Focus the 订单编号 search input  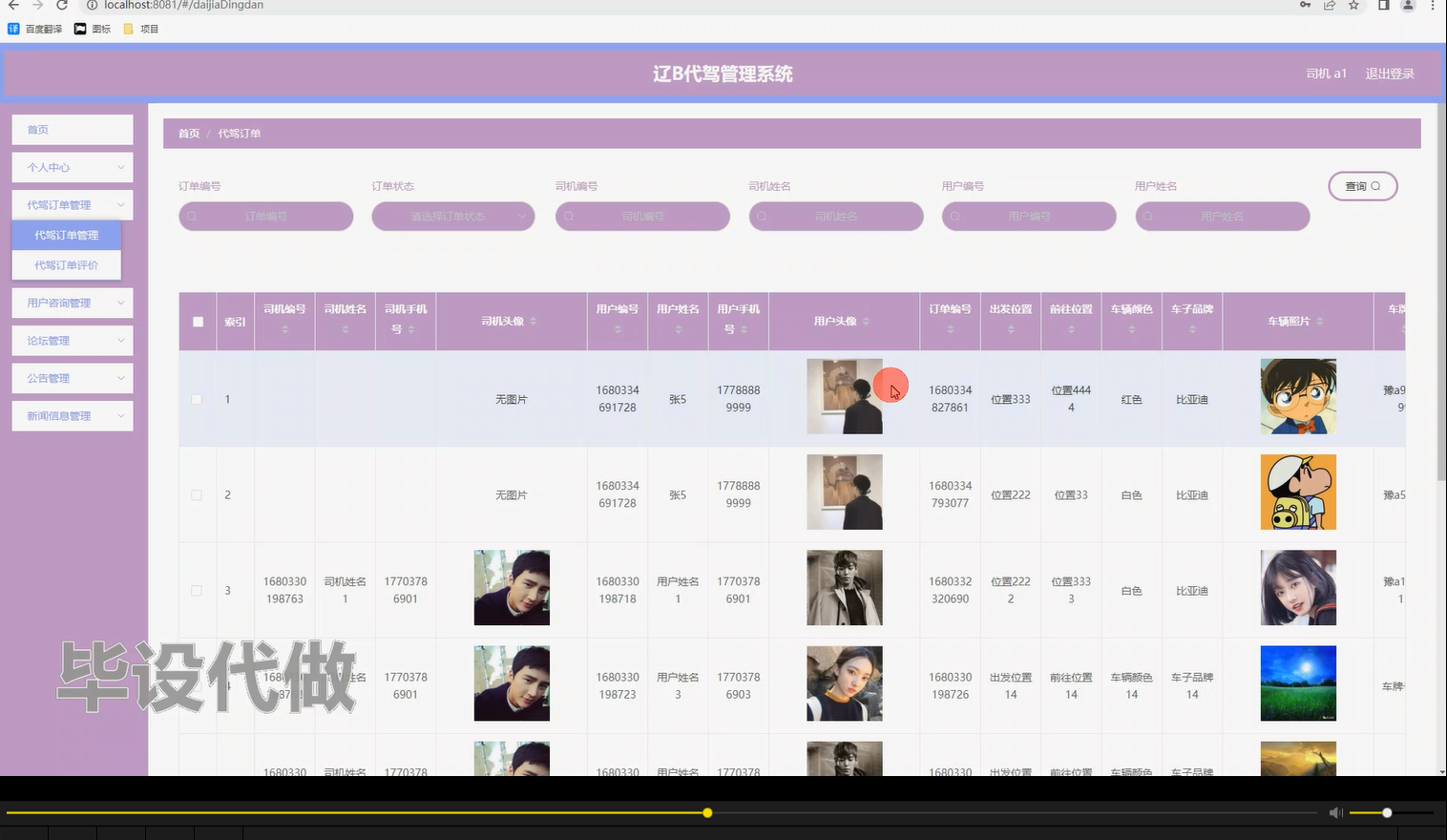click(266, 217)
